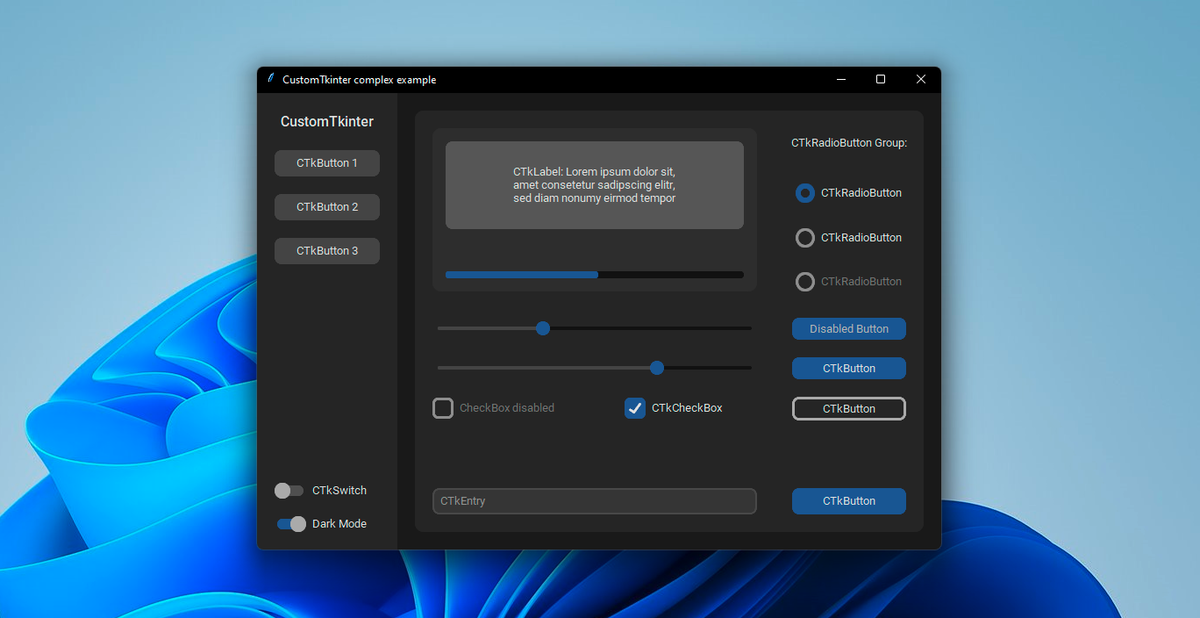1200x618 pixels.
Task: Click the CTkLabel lorem ipsum text box
Action: (594, 185)
